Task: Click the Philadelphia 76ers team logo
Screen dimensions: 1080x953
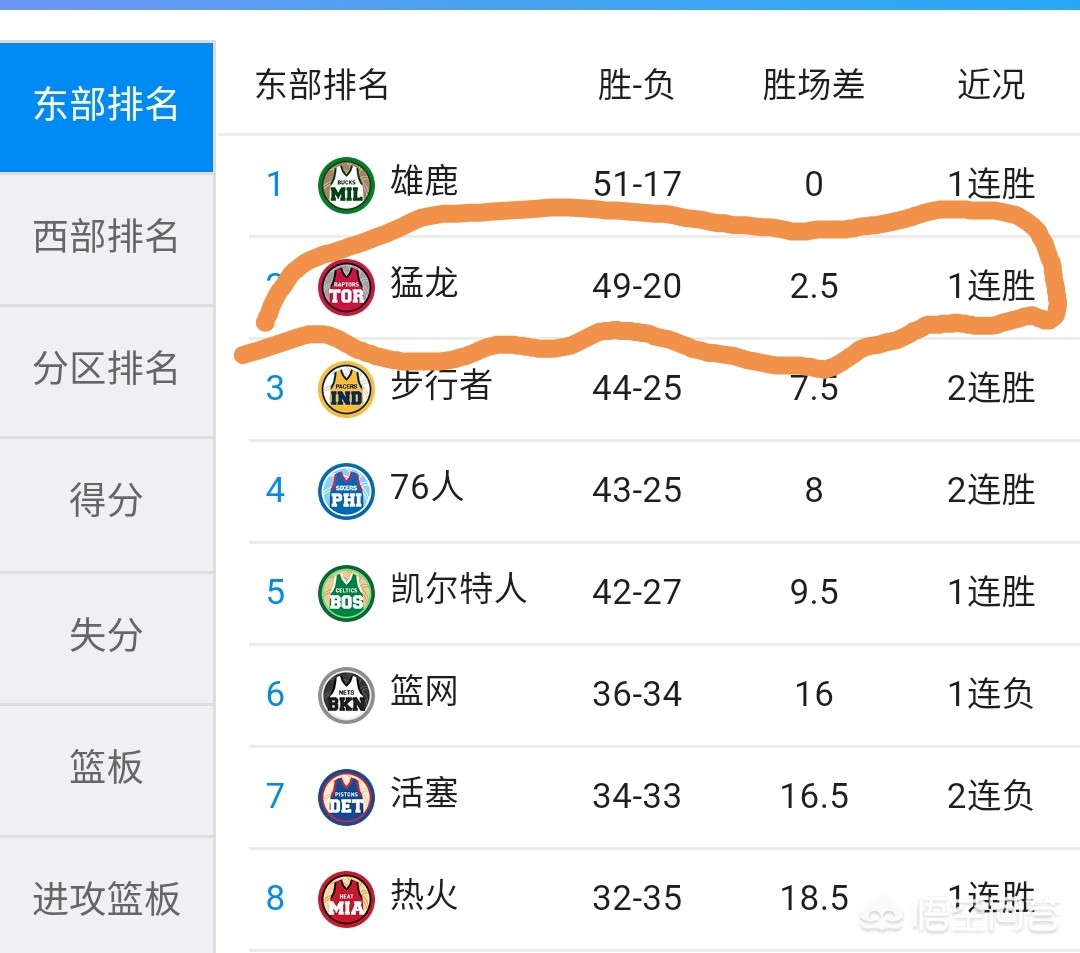Action: [x=346, y=491]
